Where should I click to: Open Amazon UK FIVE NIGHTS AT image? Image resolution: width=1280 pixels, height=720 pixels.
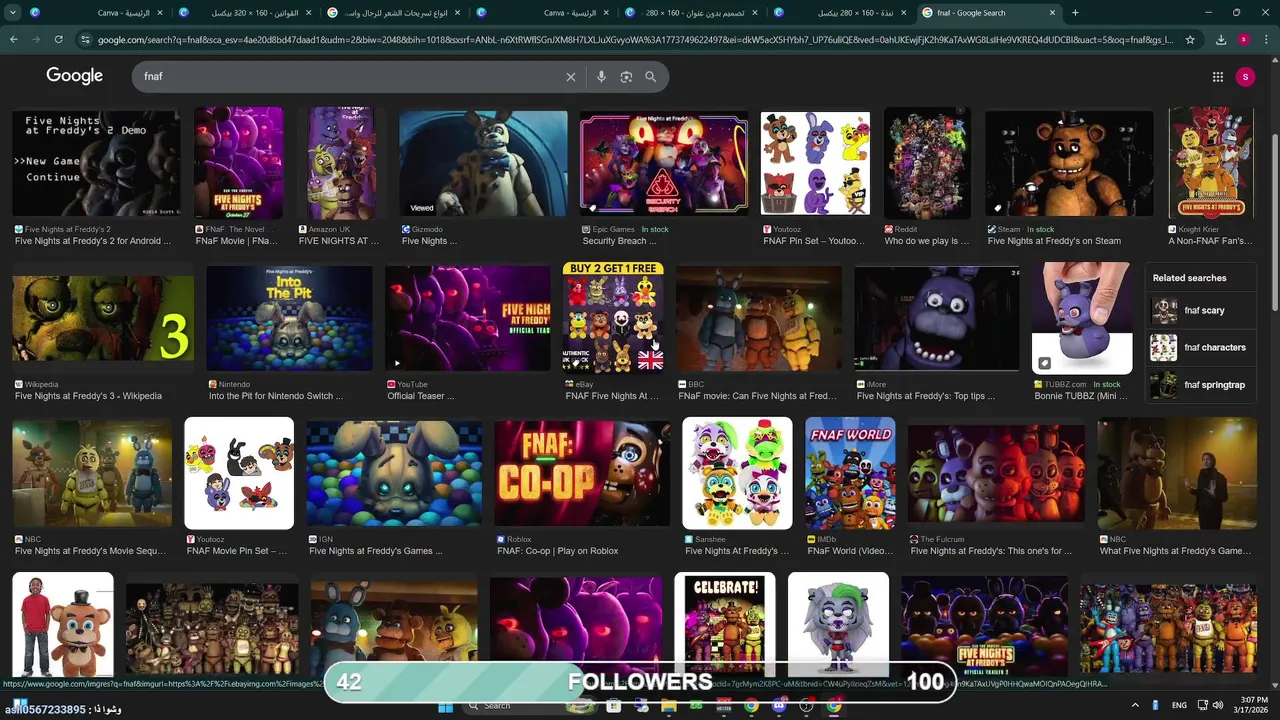click(341, 164)
